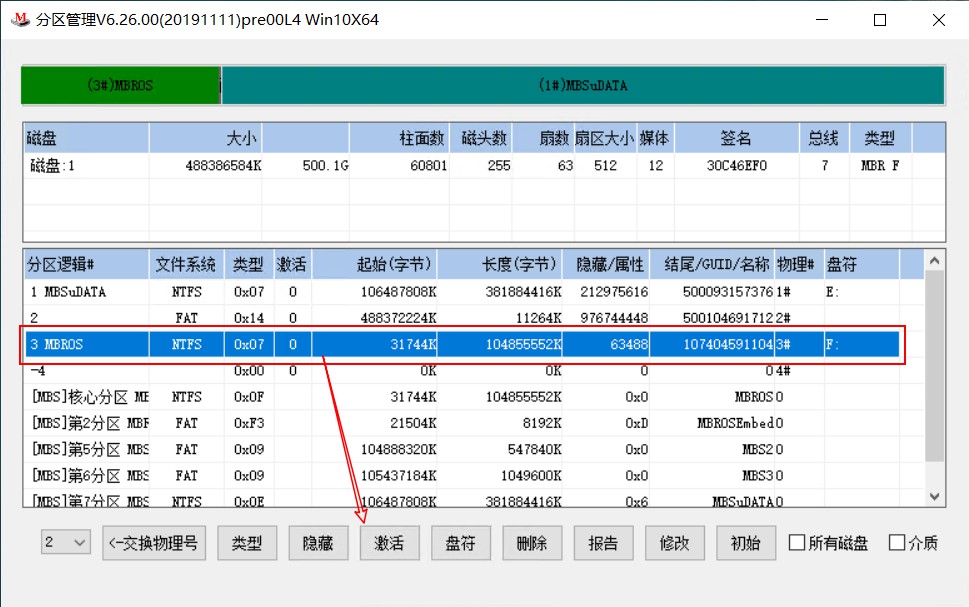Click the 初始 button to initialize disk
969x607 pixels.
tap(745, 543)
